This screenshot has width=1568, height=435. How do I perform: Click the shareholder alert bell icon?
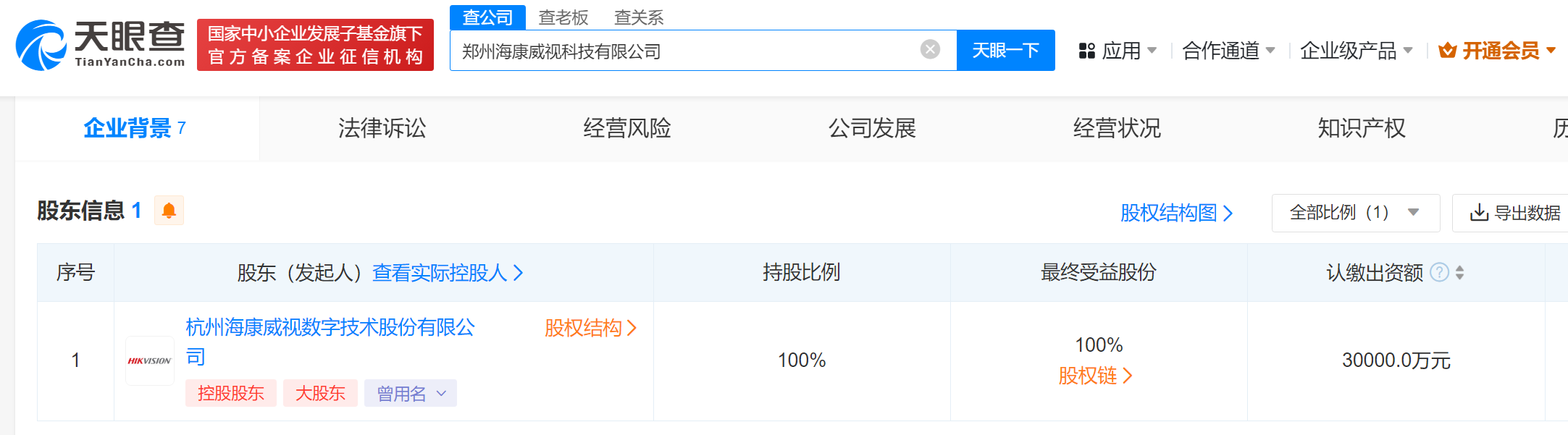[169, 211]
